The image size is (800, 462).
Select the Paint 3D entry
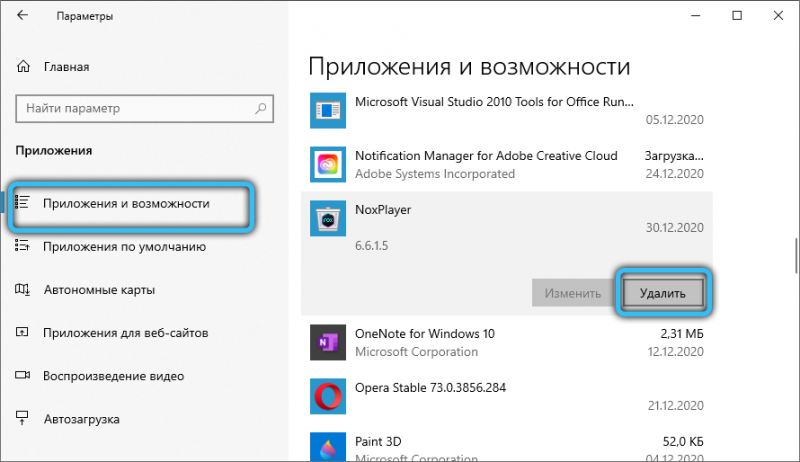coord(378,441)
